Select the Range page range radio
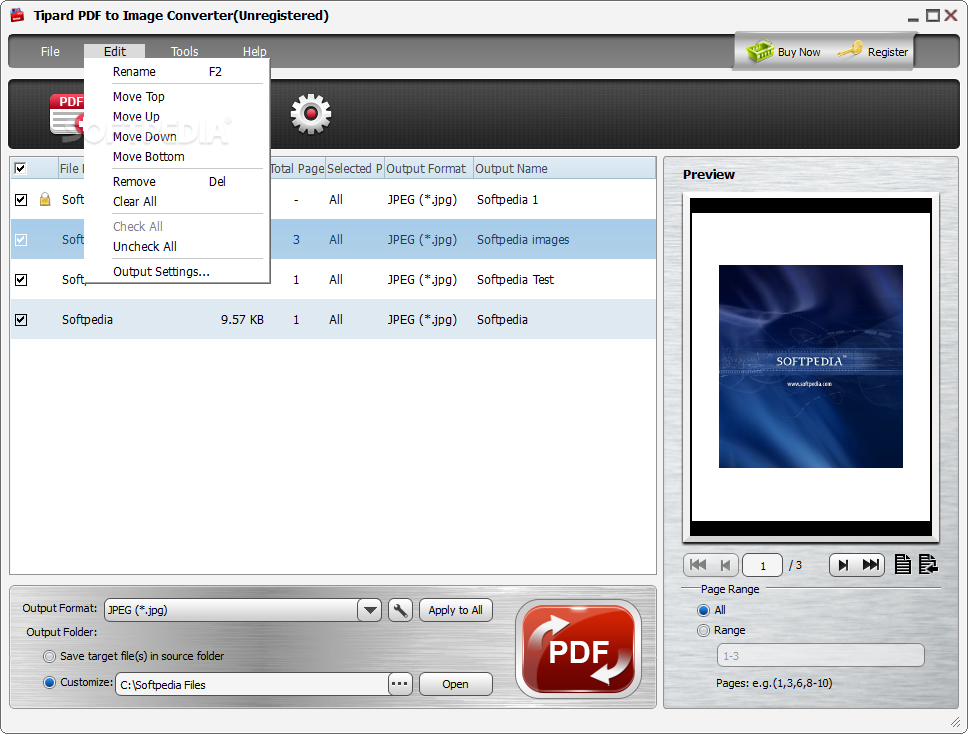 tap(703, 630)
